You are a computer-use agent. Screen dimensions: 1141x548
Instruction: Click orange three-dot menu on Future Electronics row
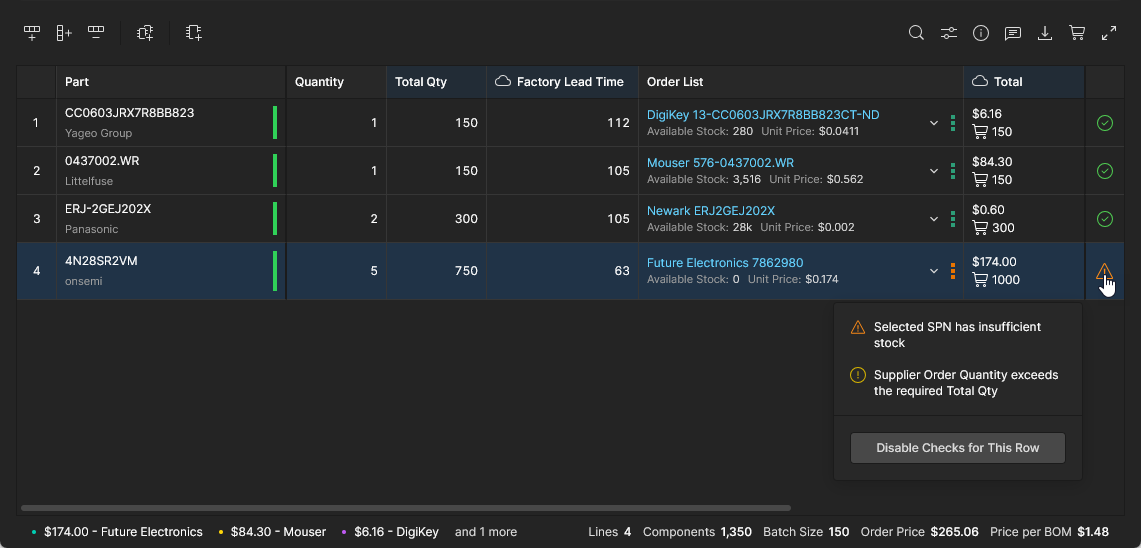(x=953, y=271)
